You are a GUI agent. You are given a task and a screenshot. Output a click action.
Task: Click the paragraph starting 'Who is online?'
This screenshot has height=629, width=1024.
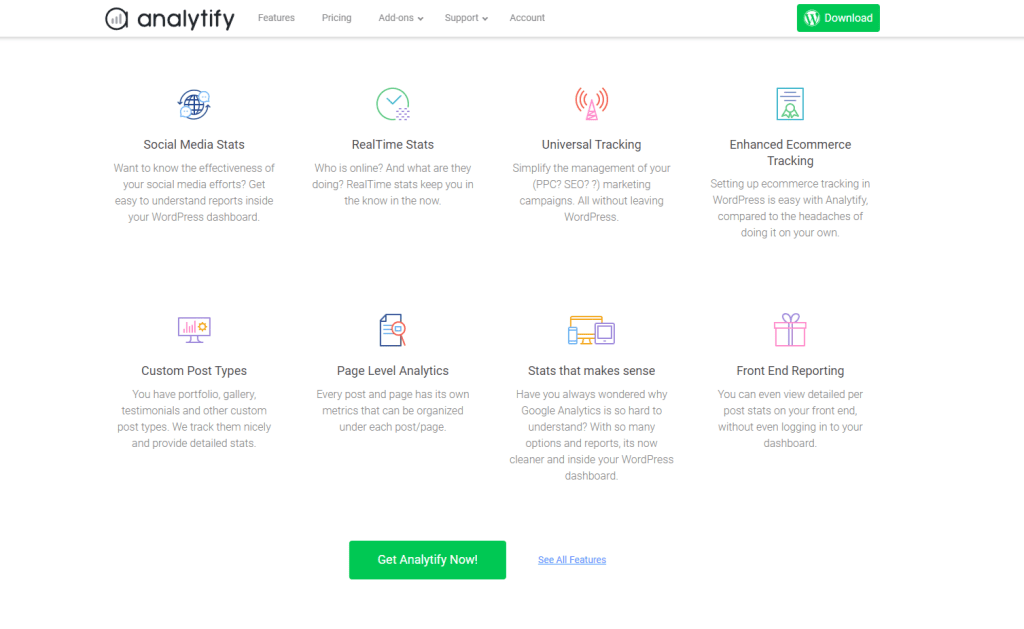pyautogui.click(x=393, y=184)
